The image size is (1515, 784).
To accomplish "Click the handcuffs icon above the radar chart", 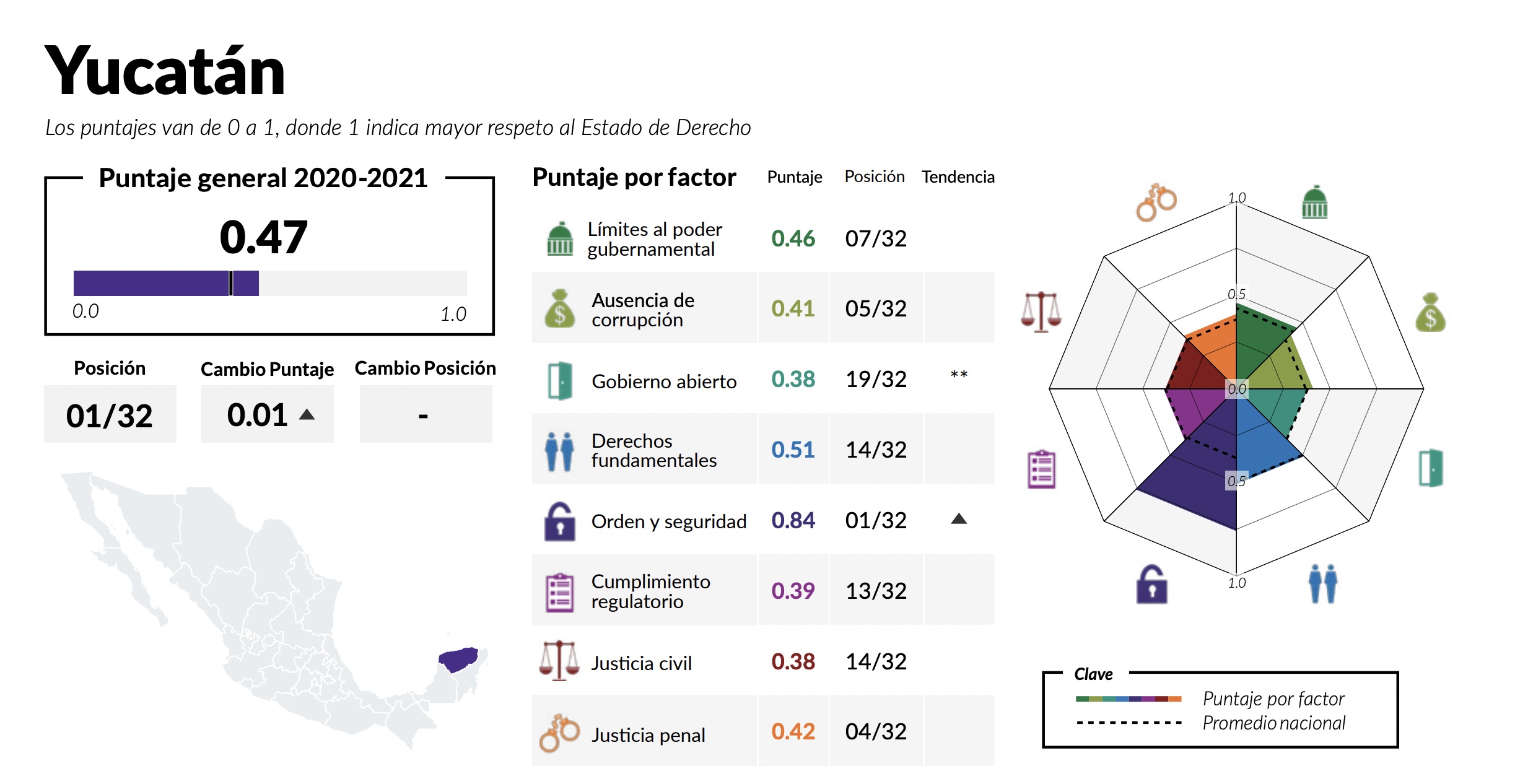I will [1156, 202].
